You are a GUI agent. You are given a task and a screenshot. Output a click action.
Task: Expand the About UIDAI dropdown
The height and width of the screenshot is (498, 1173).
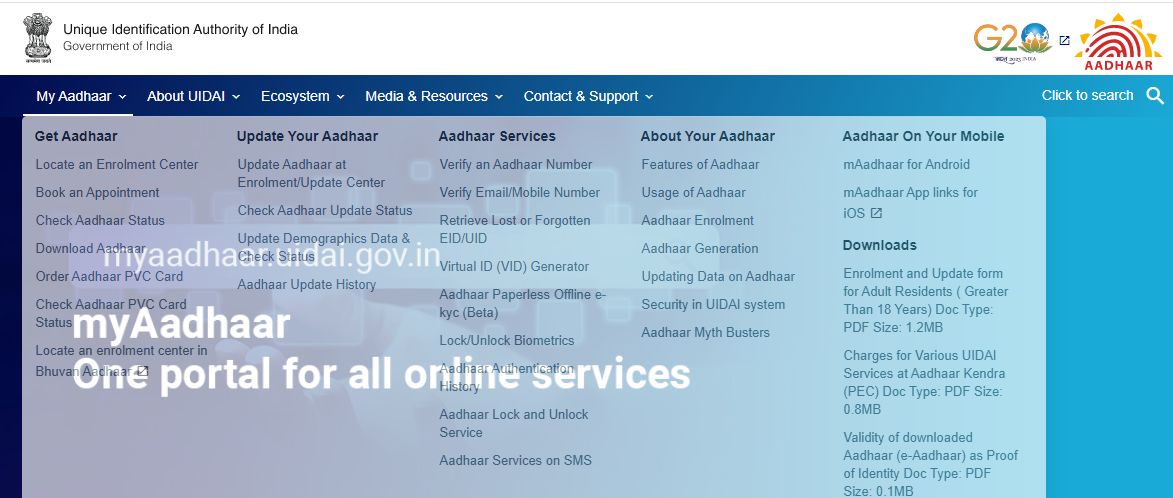point(193,96)
